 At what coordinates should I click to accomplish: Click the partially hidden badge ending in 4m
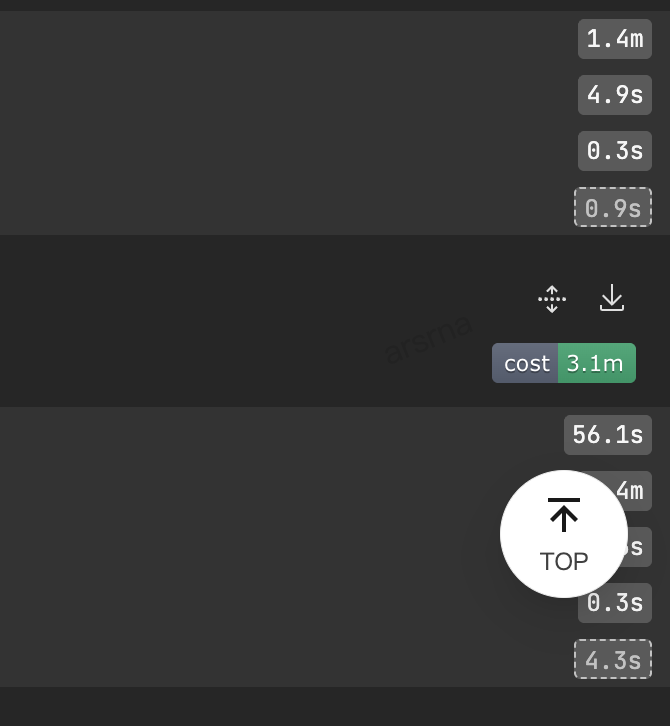(636, 491)
